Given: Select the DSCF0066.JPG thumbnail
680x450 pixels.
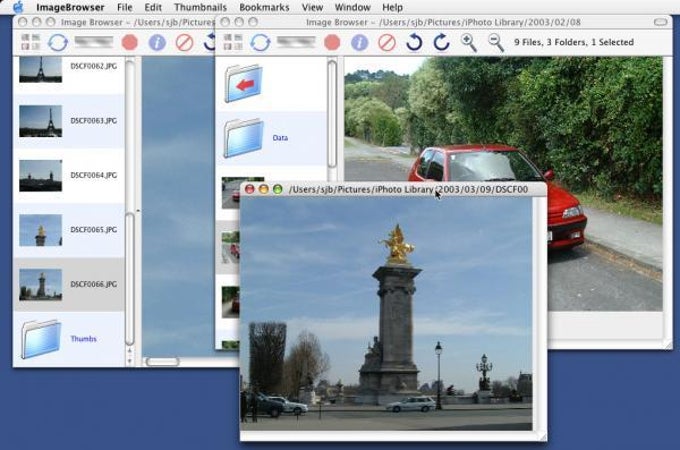Looking at the screenshot, I should [x=41, y=285].
